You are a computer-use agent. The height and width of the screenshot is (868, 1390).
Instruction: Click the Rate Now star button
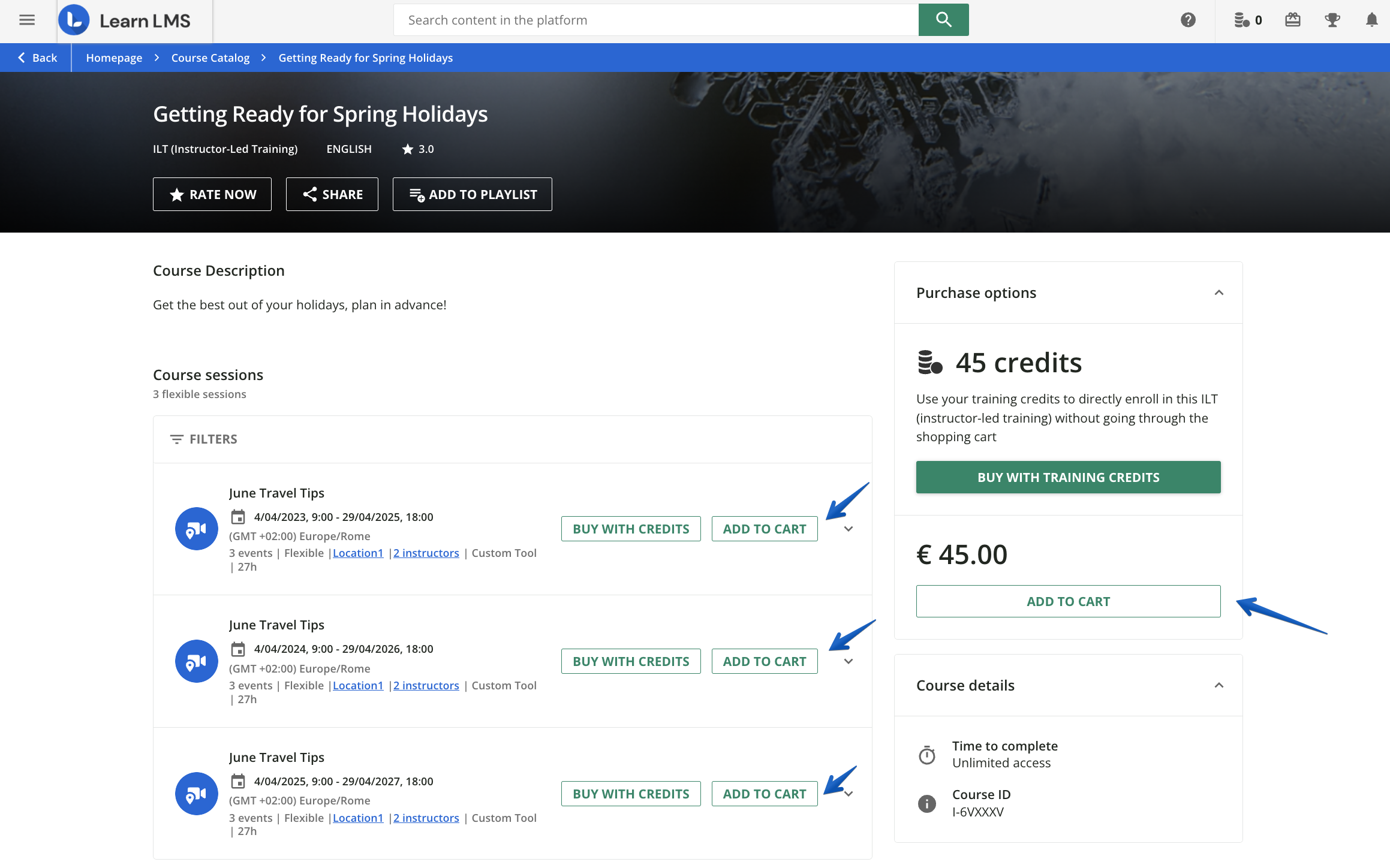click(212, 194)
